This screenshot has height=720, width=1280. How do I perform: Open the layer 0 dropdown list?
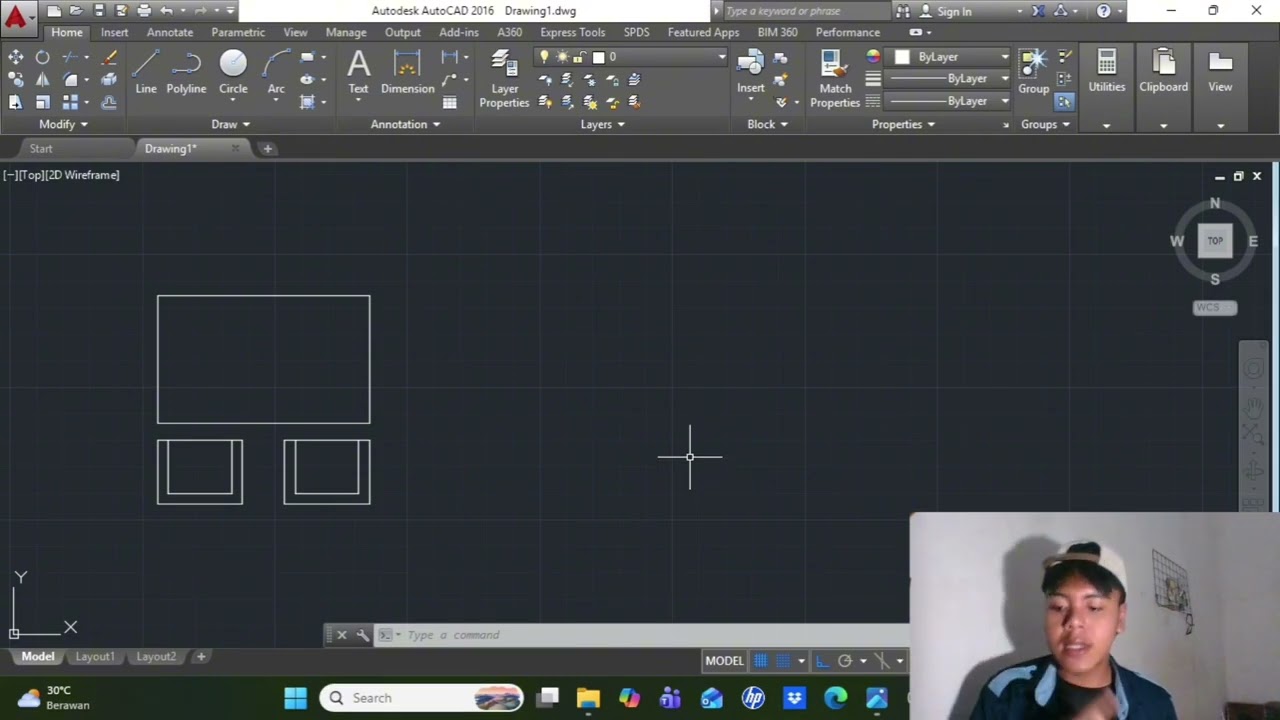click(x=721, y=57)
